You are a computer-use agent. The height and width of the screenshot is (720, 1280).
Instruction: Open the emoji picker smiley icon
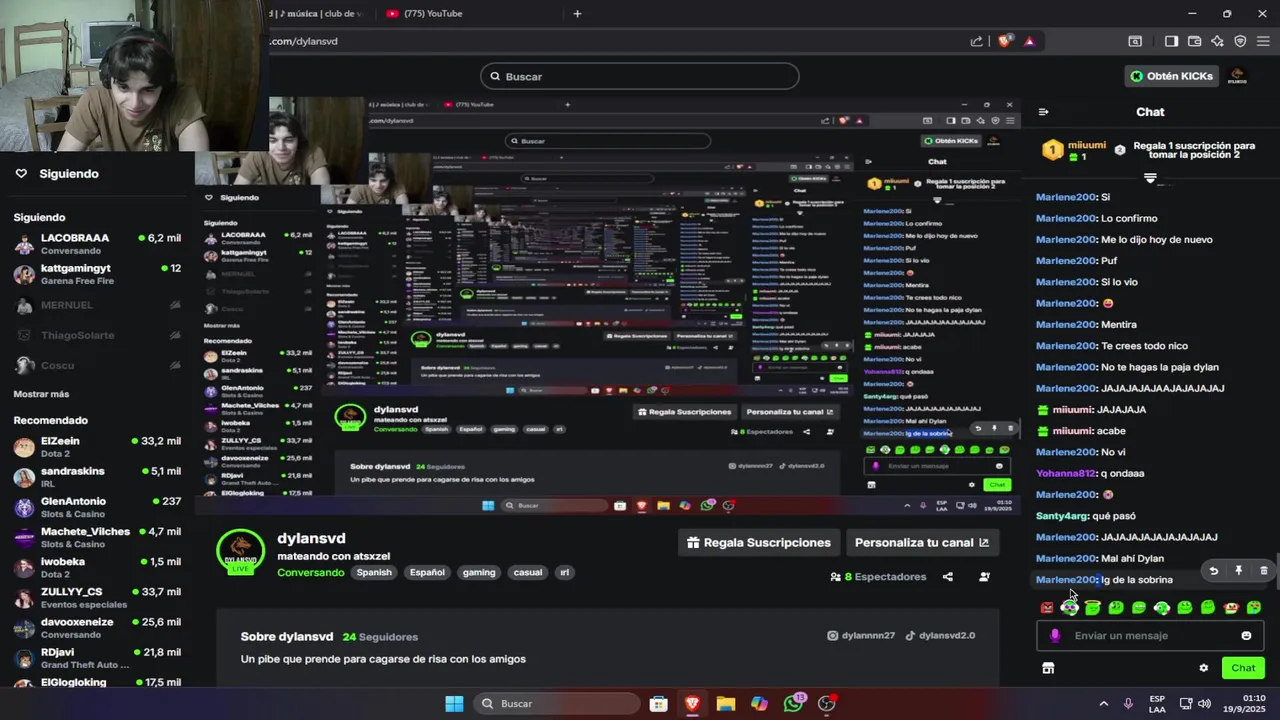click(x=1246, y=635)
